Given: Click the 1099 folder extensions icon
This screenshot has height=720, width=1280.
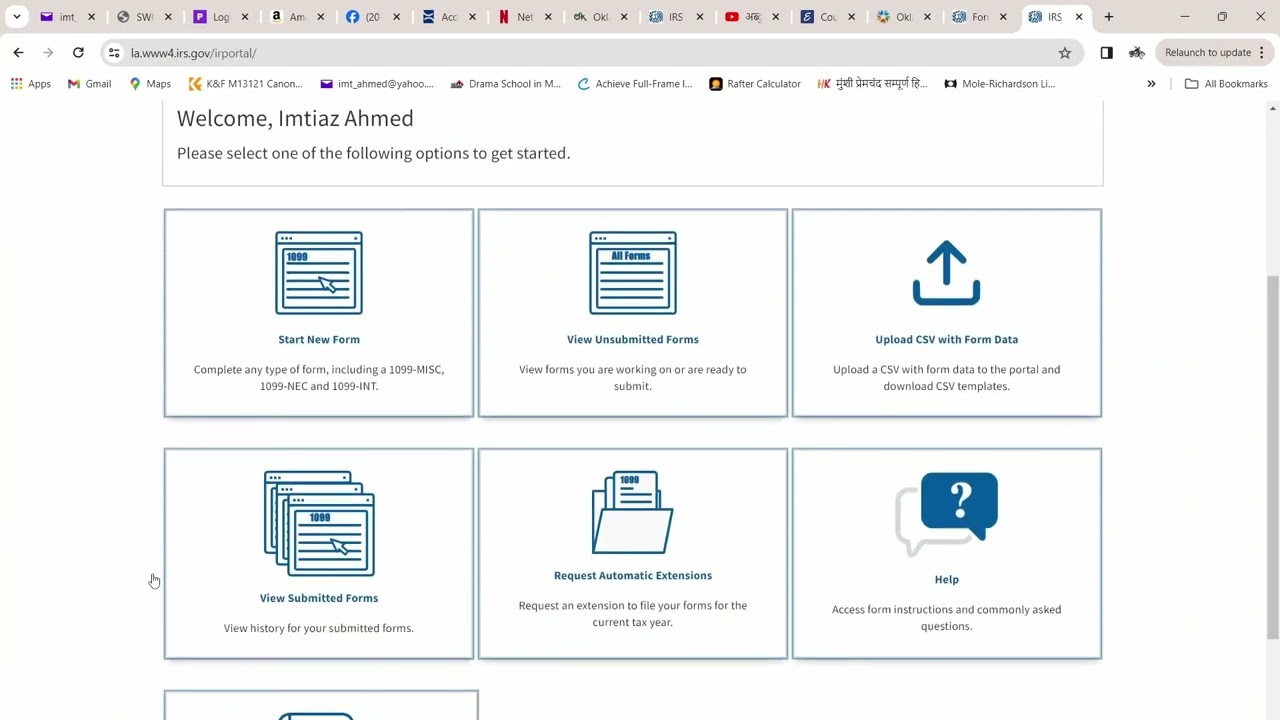Looking at the screenshot, I should pyautogui.click(x=633, y=512).
